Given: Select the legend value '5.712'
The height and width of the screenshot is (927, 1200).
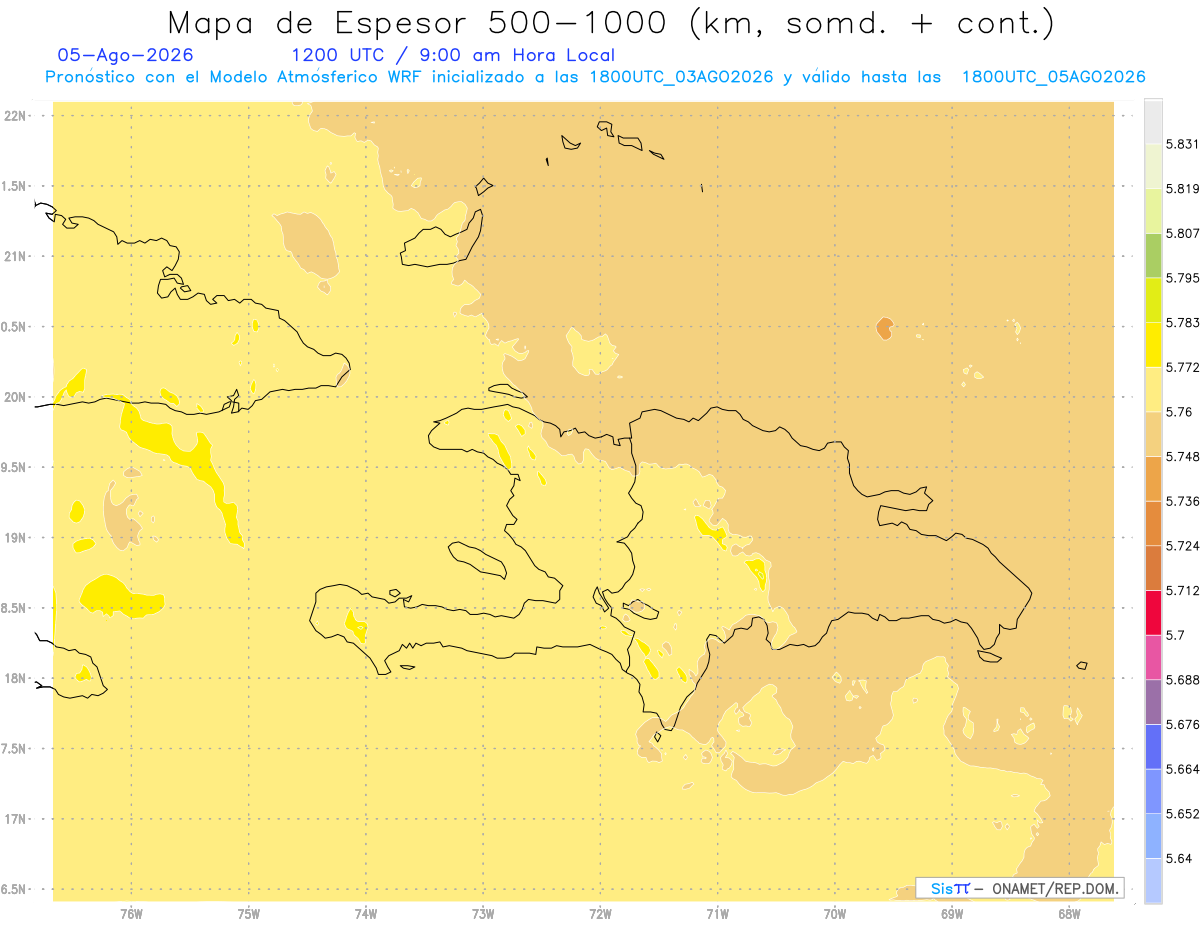Looking at the screenshot, I should pyautogui.click(x=1182, y=590).
